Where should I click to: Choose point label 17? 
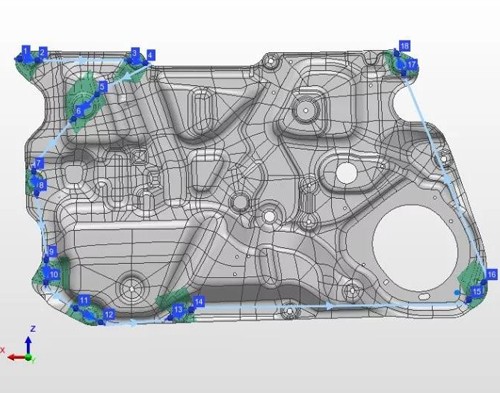point(412,64)
